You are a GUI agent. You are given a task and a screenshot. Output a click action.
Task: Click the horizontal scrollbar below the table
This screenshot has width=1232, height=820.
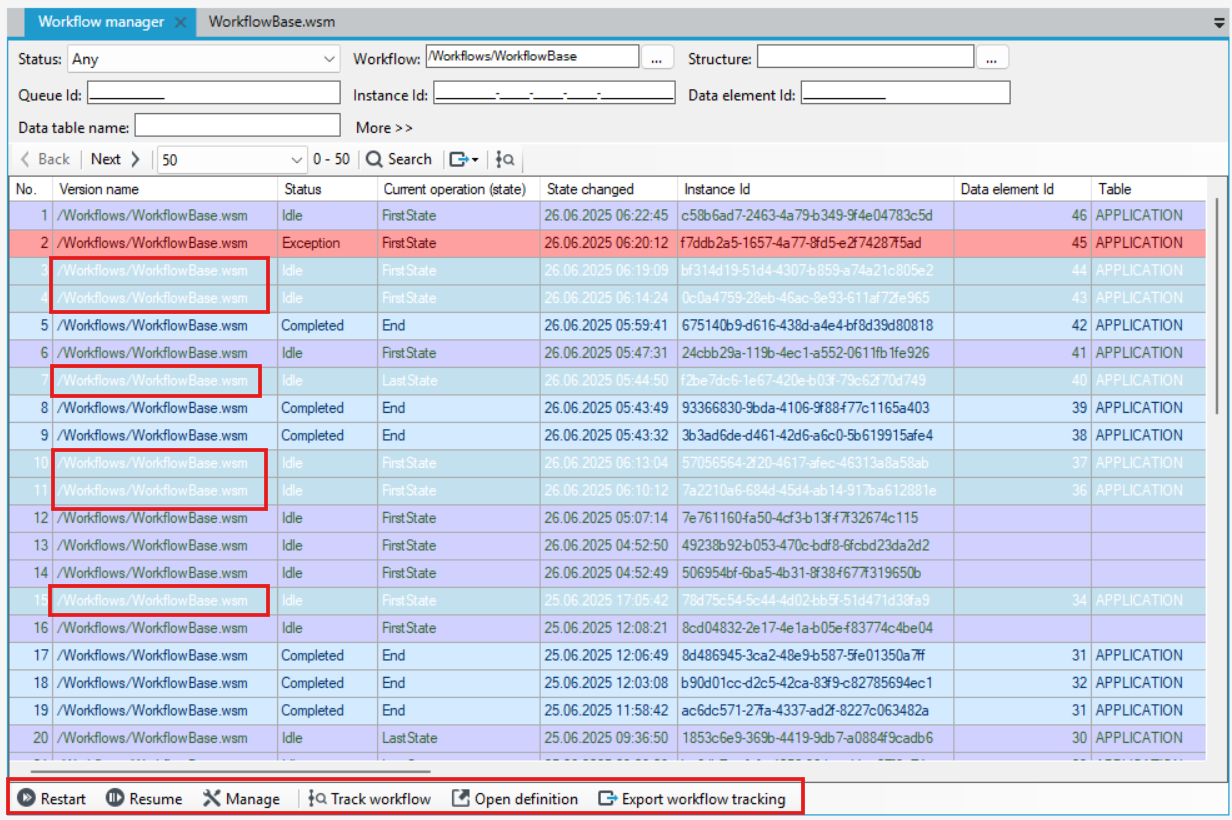tap(230, 771)
